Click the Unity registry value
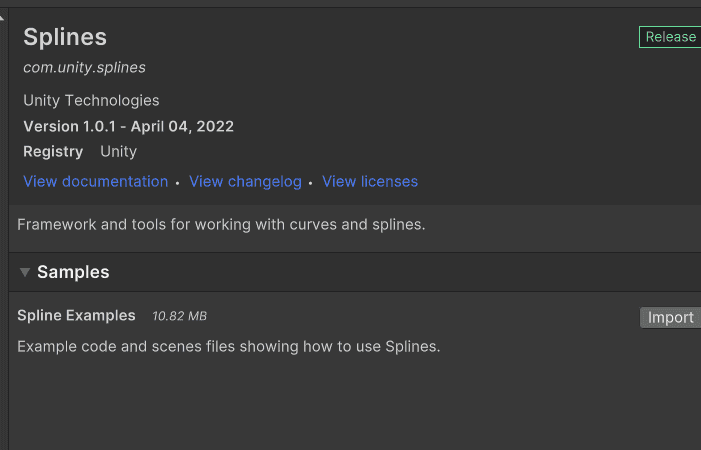Viewport: 701px width, 450px height. 118,151
